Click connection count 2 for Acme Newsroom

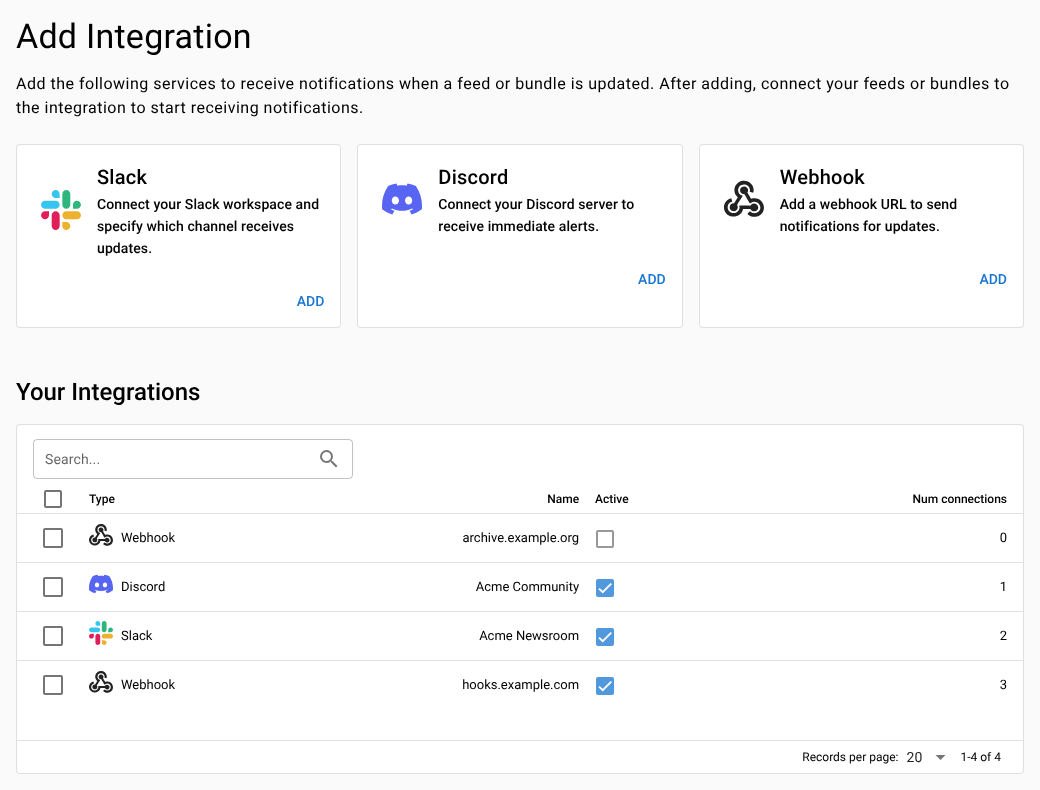pyautogui.click(x=1003, y=635)
